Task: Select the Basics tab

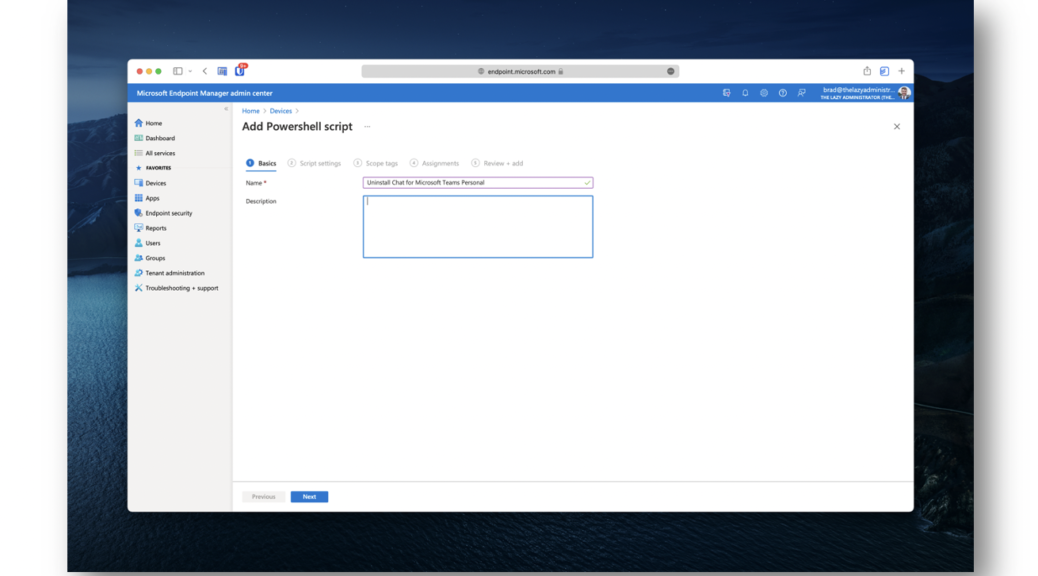Action: [261, 164]
